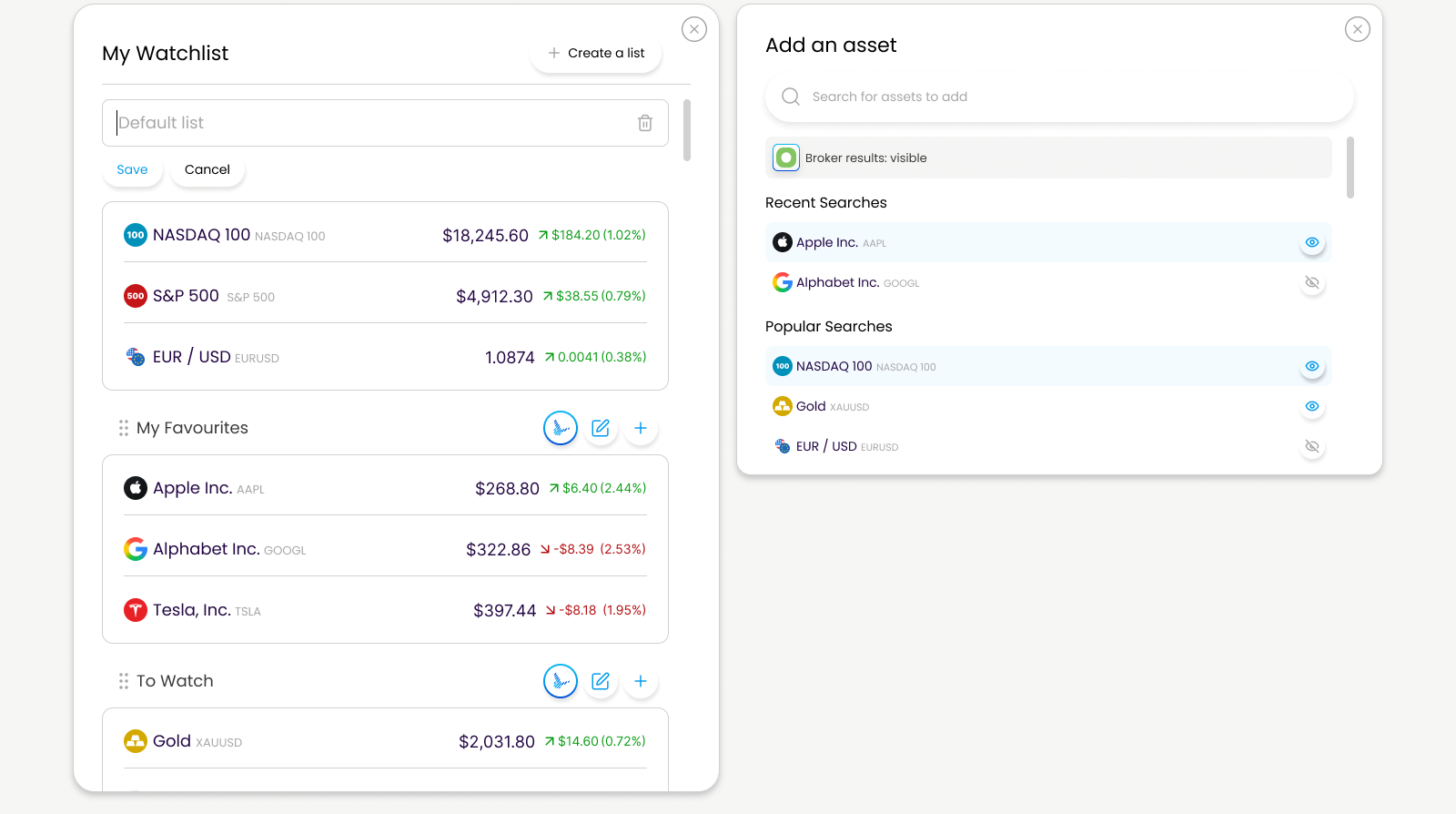
Task: Click the EUR / USD flag icon in watchlist
Action: [136, 357]
